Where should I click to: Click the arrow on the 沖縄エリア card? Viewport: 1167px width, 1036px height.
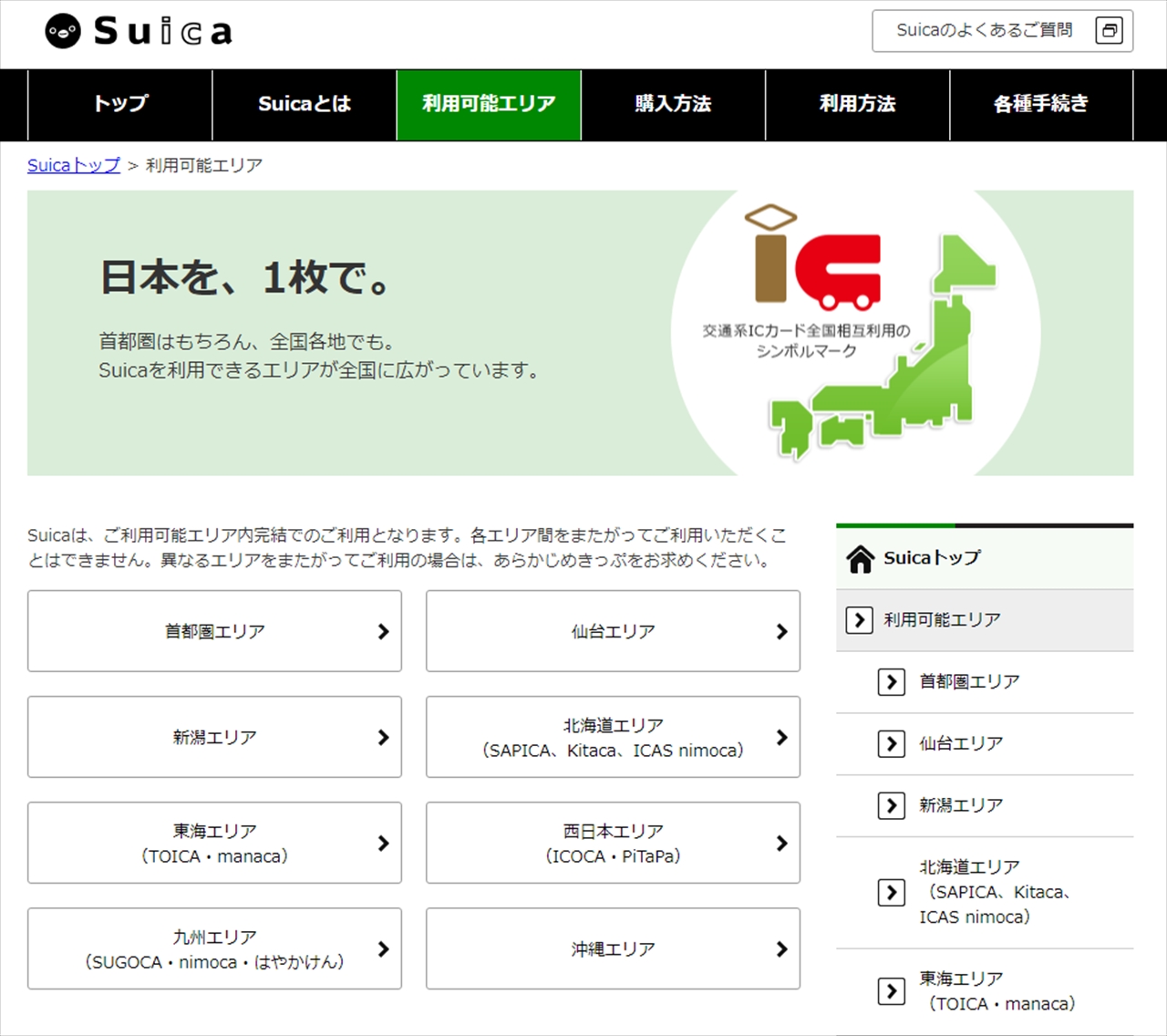click(781, 948)
